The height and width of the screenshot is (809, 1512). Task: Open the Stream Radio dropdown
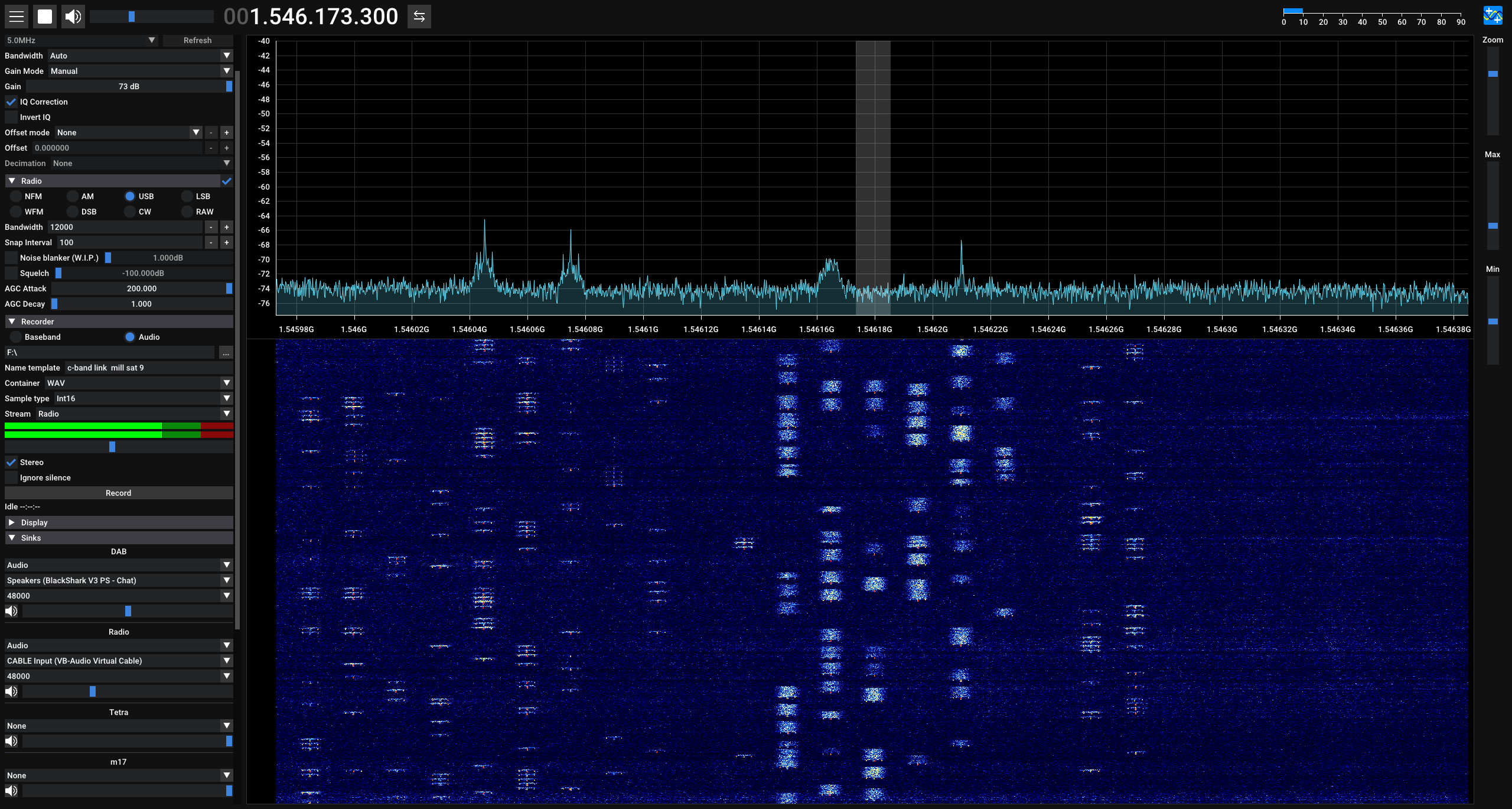[135, 414]
